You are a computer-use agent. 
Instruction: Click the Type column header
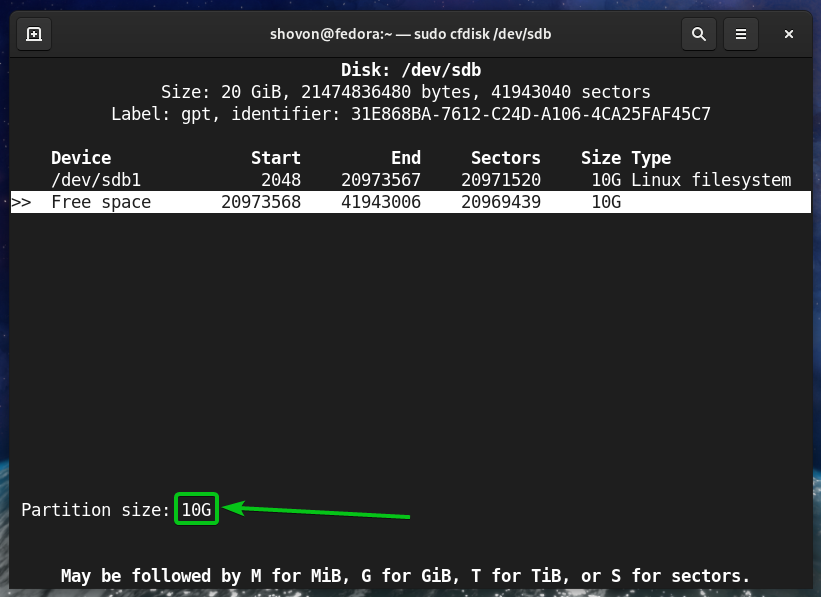pyautogui.click(x=651, y=158)
